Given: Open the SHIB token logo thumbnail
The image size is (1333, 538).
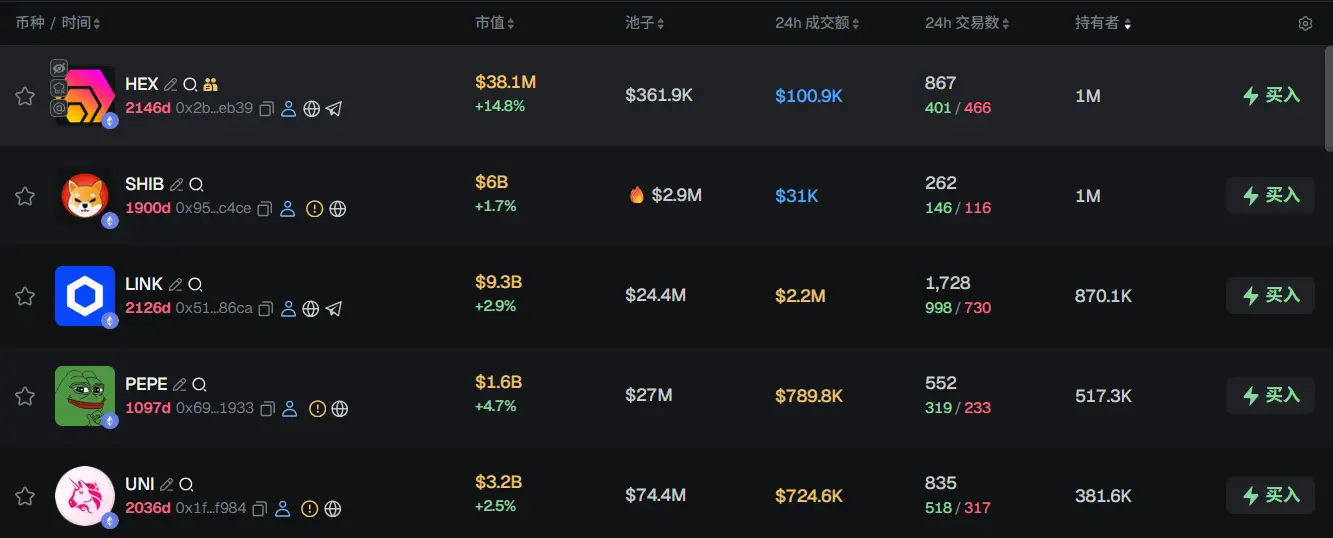Looking at the screenshot, I should point(86,196).
